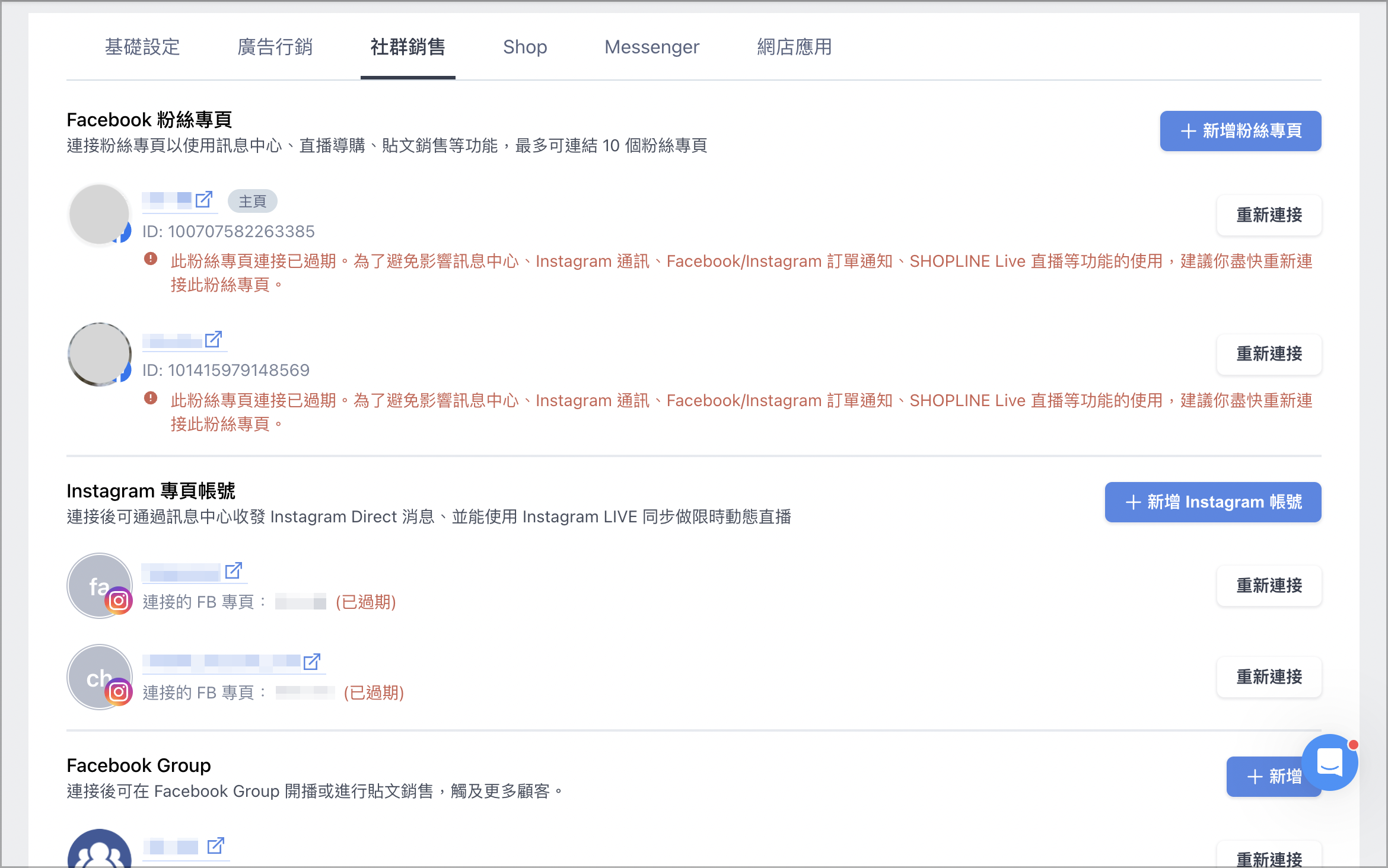Click the blurred name link of page 101415979148569
1388x868 pixels.
tap(173, 340)
